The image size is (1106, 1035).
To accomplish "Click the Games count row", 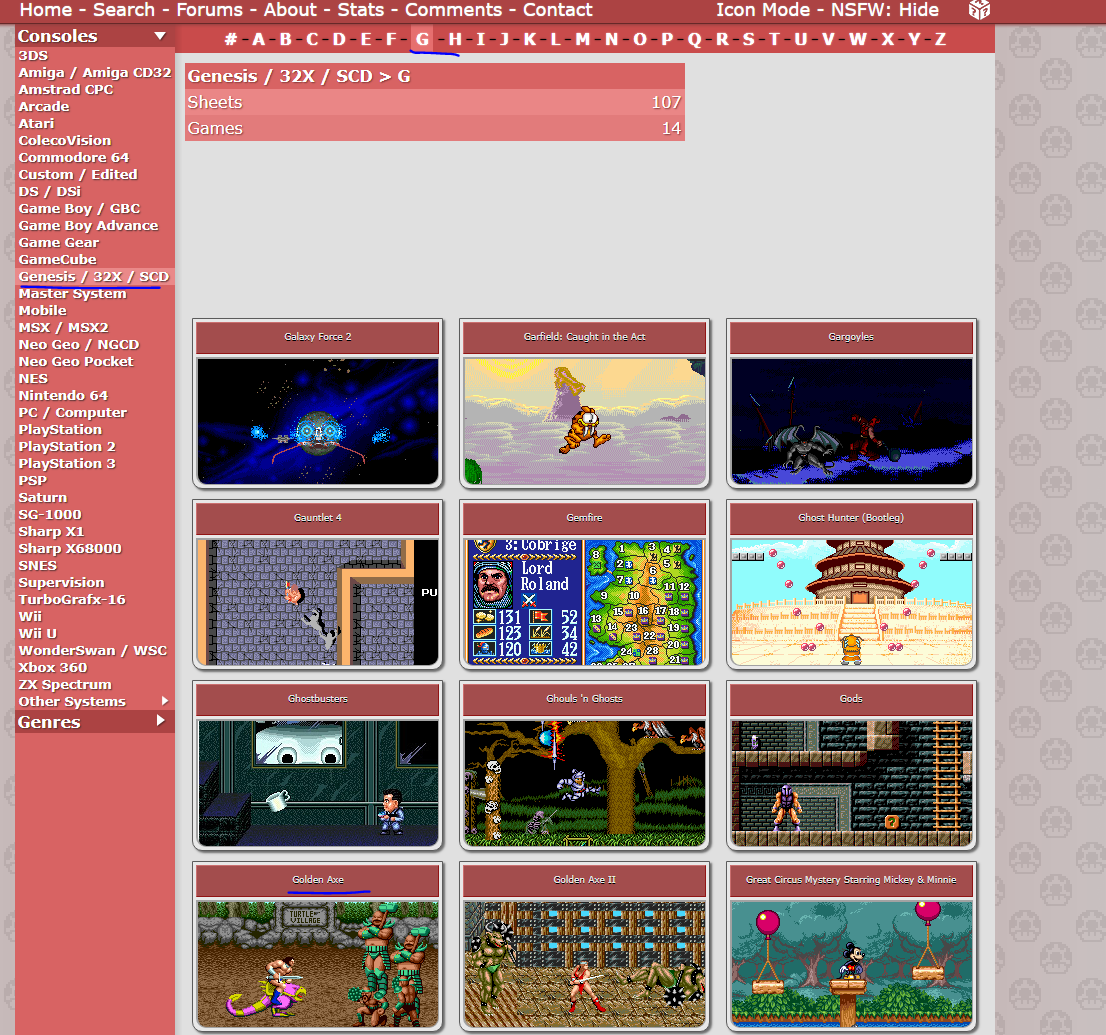I will pyautogui.click(x=434, y=128).
